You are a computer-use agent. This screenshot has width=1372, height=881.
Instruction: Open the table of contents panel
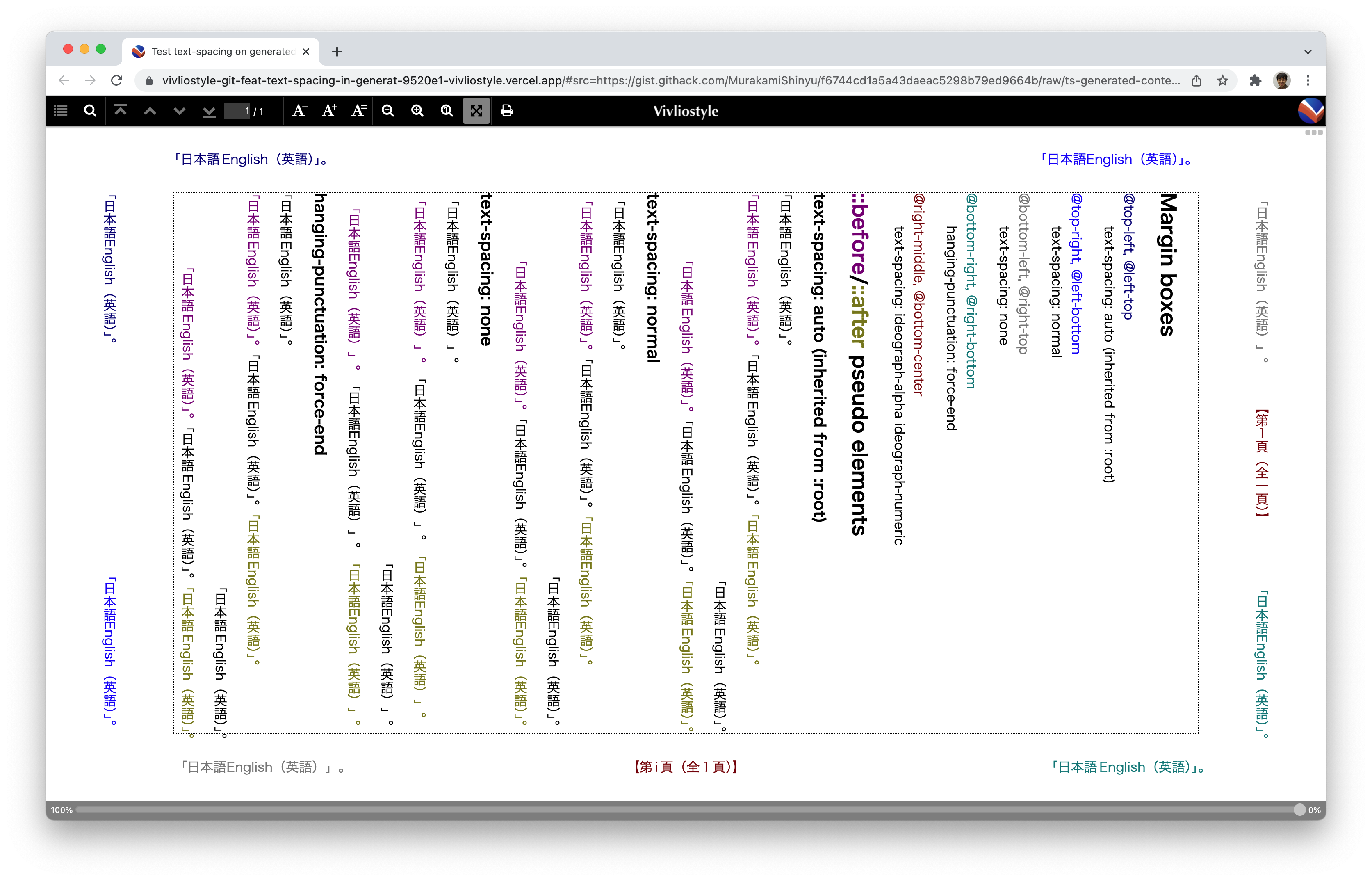point(60,110)
